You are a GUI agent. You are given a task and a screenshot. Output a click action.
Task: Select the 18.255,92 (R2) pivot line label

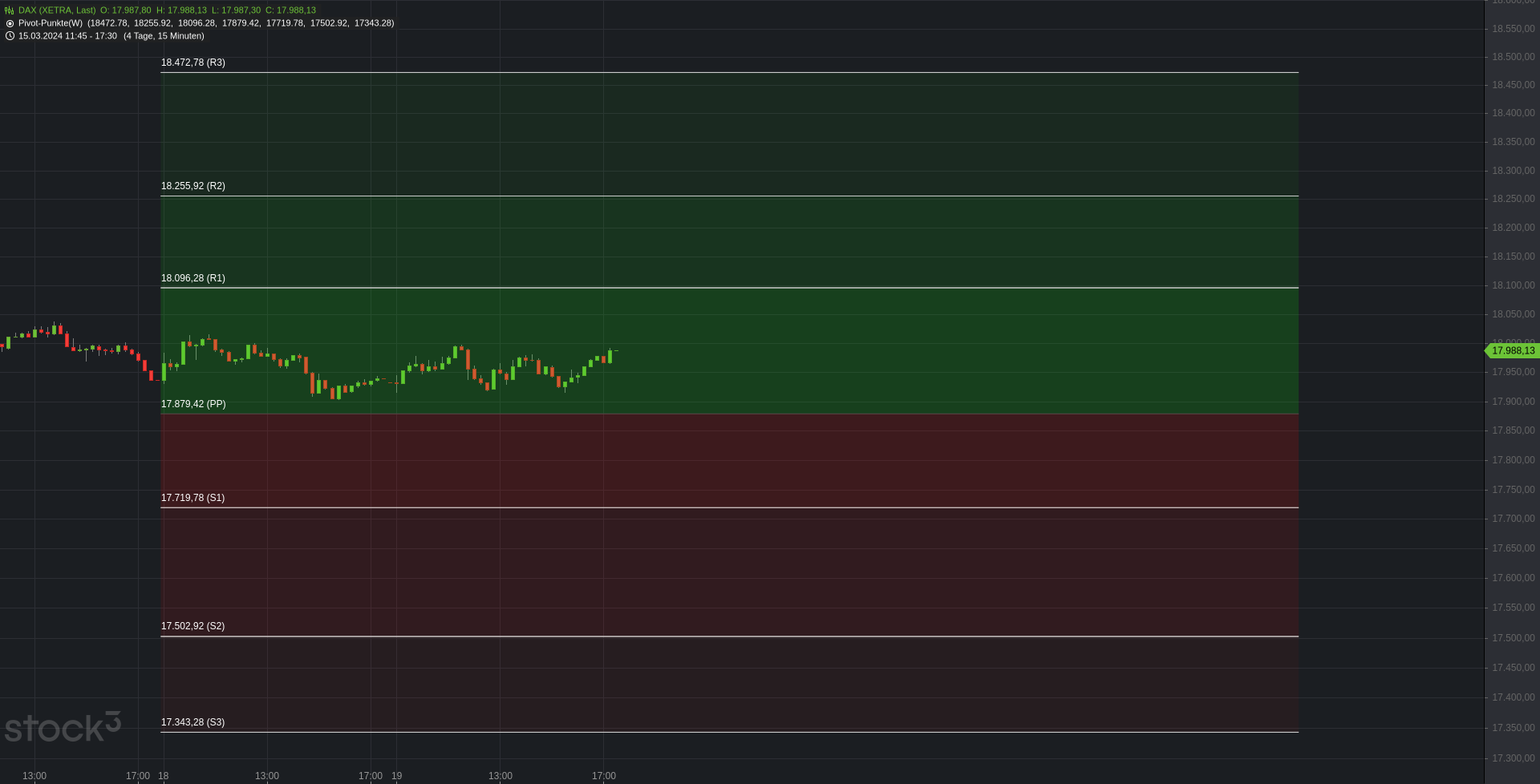(x=193, y=186)
